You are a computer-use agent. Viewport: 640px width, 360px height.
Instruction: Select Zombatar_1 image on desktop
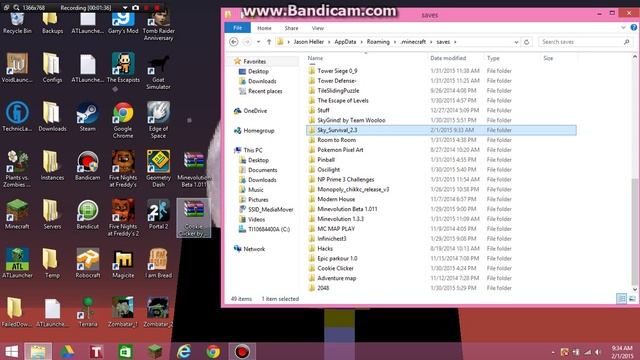(123, 312)
